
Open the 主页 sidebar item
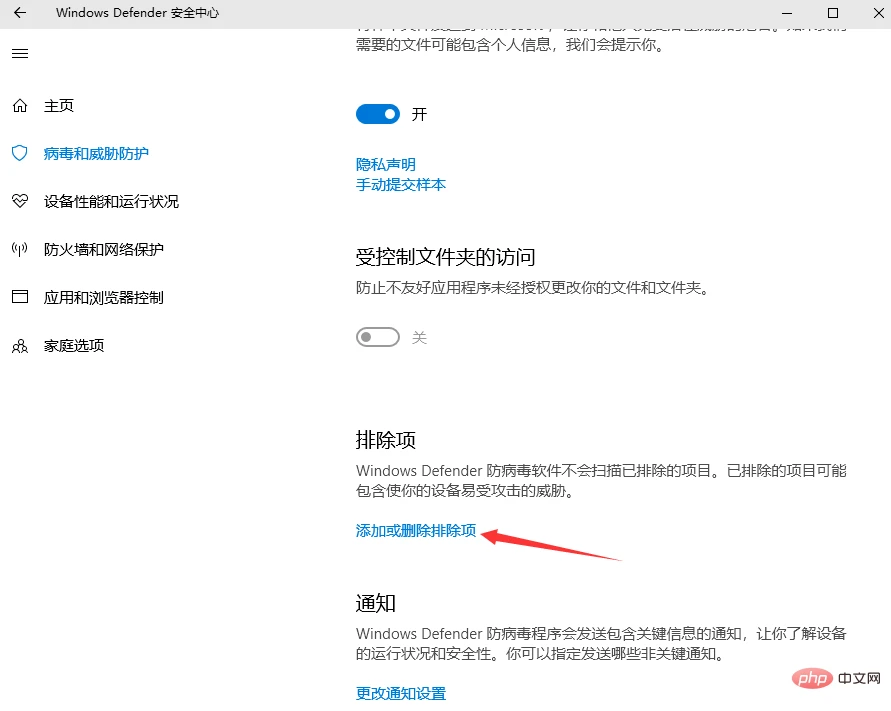coord(59,106)
